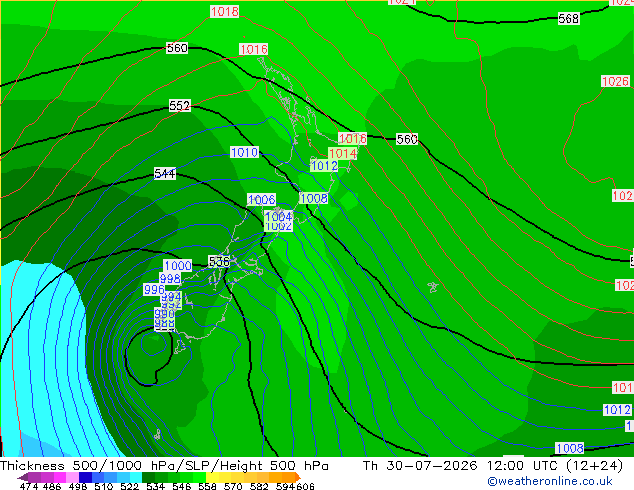634x490 pixels.
Task: Click the blue "1006" isobar label
Action: [x=262, y=199]
